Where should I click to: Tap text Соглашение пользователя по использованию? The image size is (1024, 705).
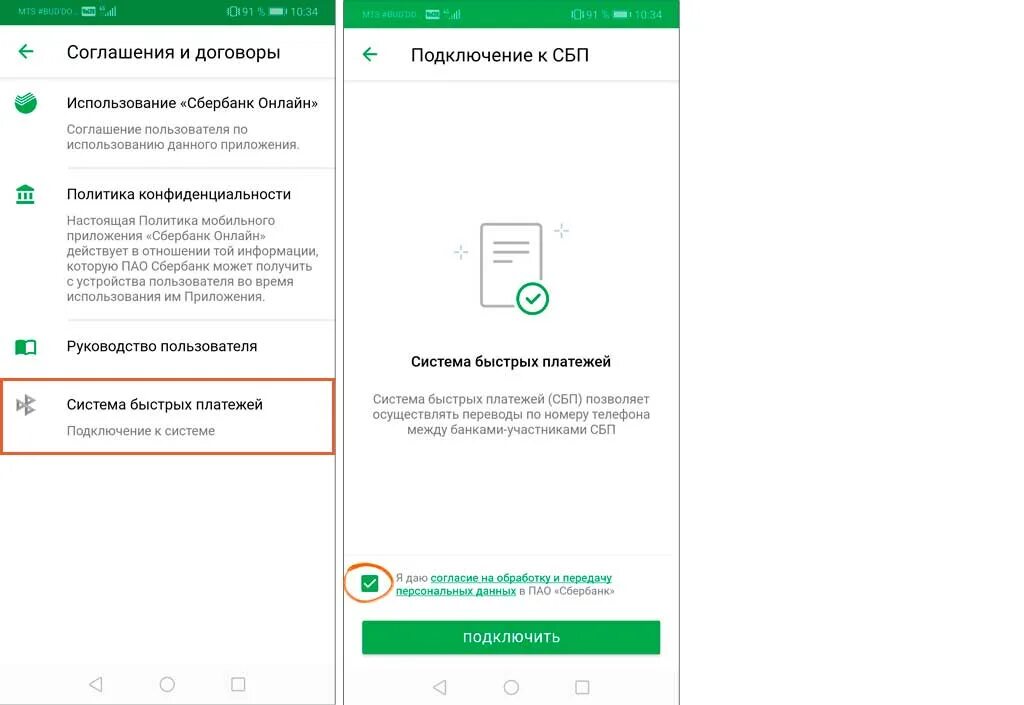183,137
